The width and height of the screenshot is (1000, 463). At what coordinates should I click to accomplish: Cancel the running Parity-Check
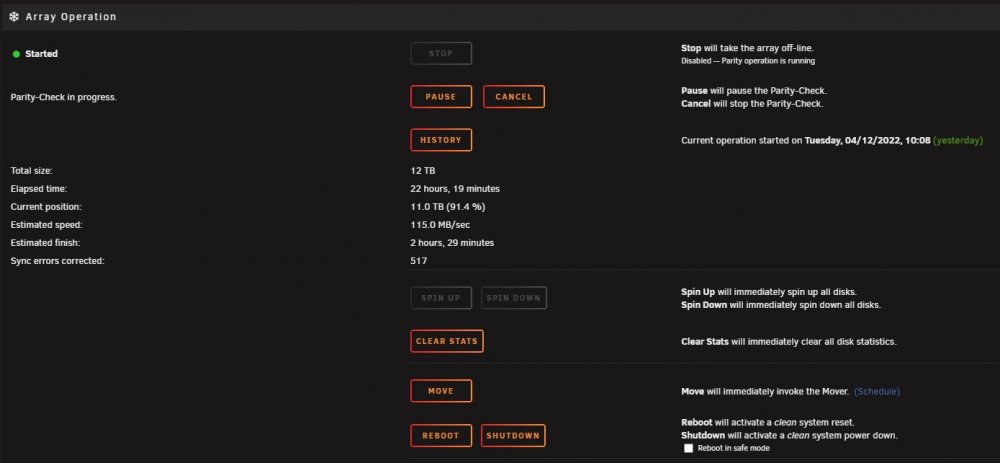[513, 97]
